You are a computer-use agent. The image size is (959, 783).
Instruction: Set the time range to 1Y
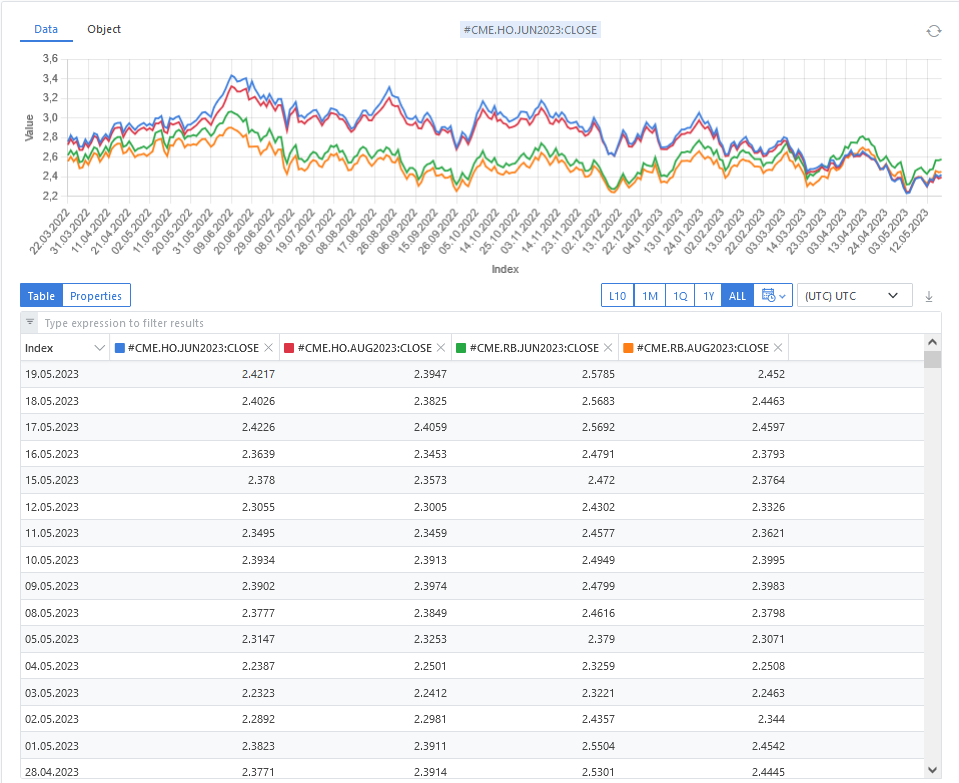(708, 296)
